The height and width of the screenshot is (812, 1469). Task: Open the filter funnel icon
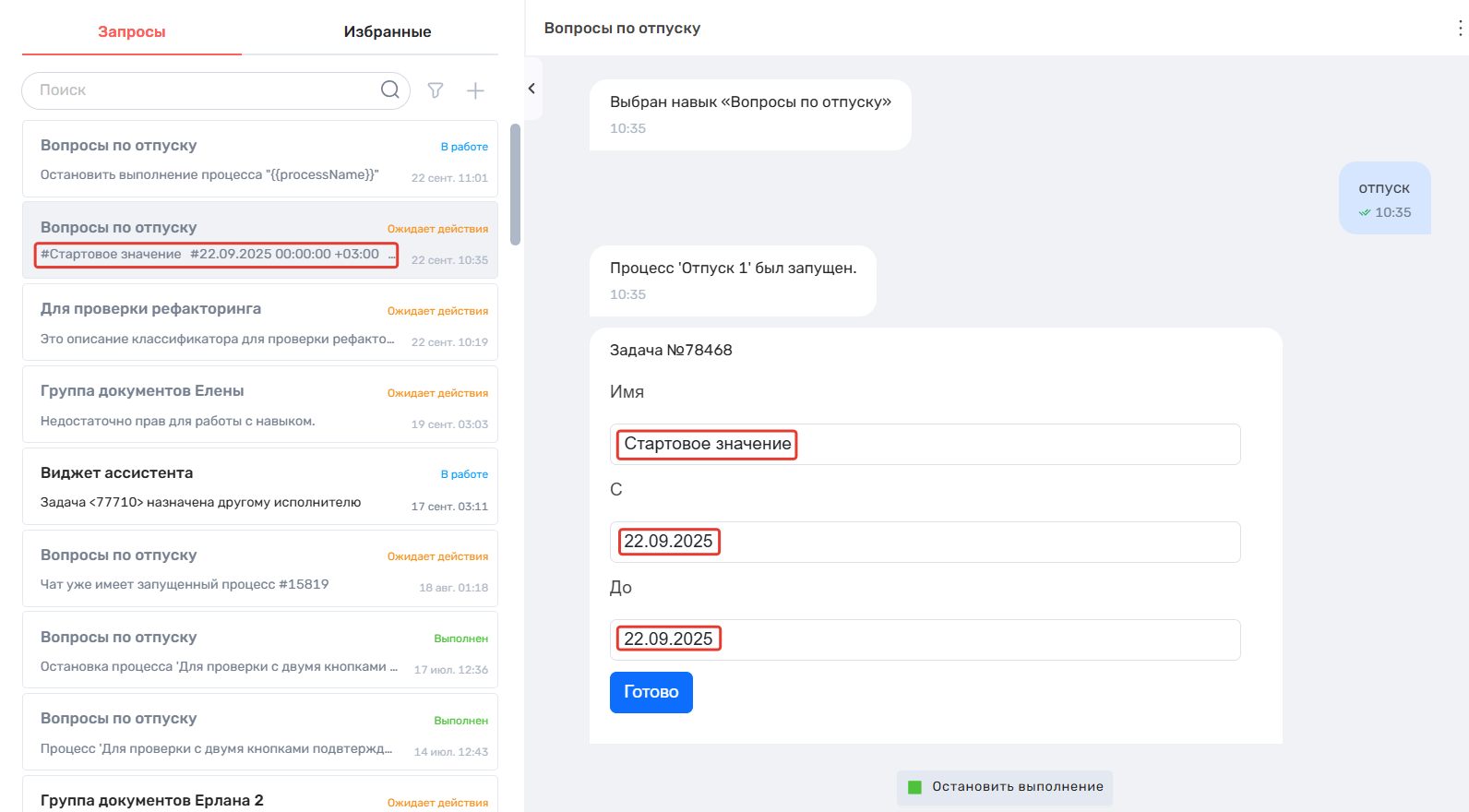(x=436, y=90)
